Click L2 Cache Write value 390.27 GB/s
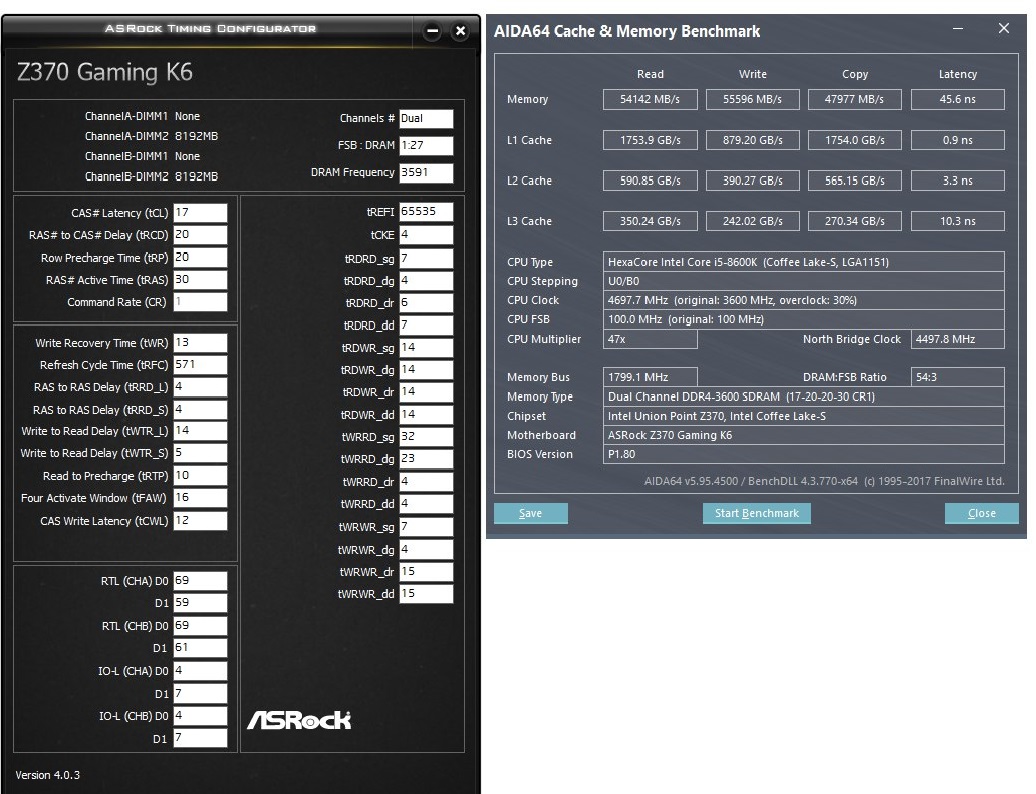 [753, 180]
